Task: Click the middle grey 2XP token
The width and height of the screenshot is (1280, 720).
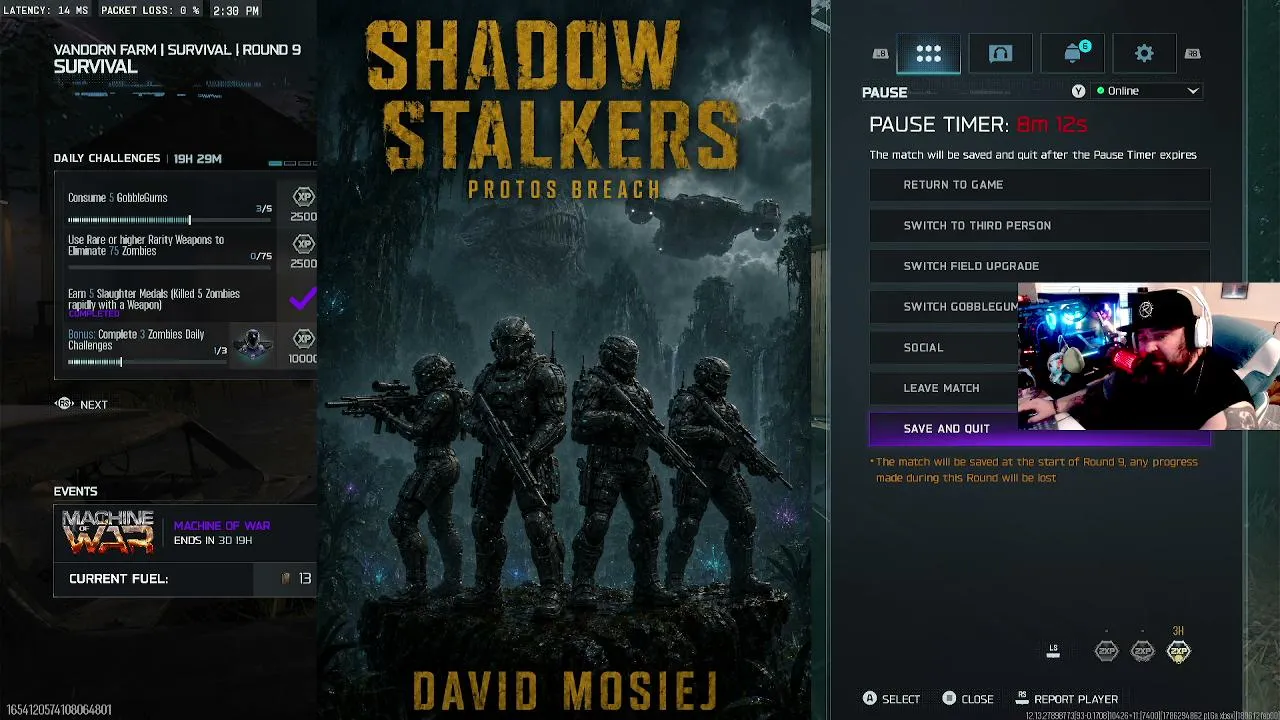Action: click(1142, 652)
